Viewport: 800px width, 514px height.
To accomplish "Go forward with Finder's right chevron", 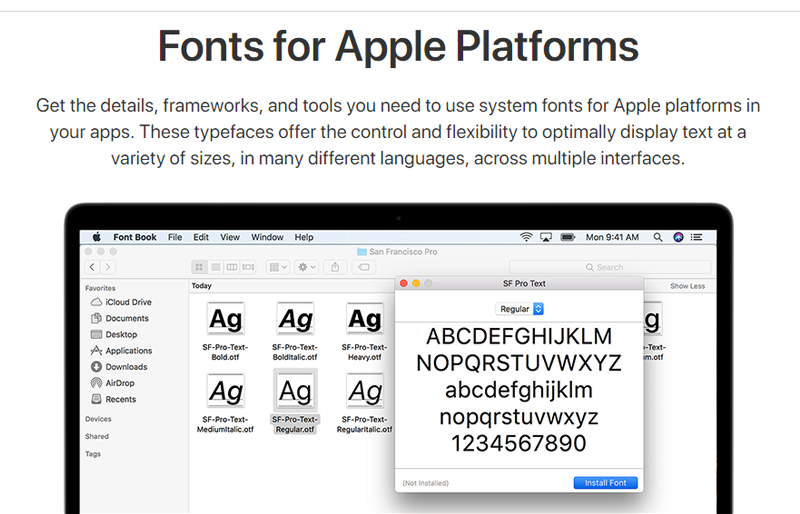I will (108, 266).
